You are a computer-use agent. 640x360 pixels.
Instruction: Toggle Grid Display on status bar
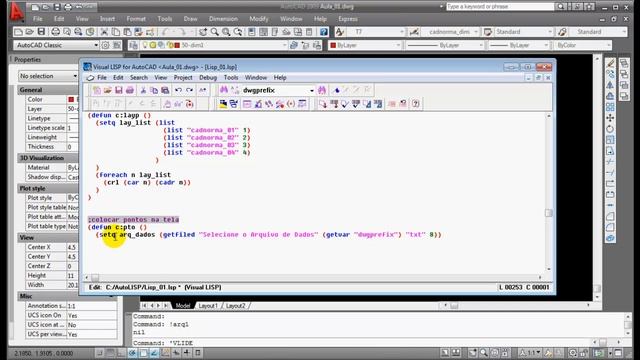click(x=111, y=353)
